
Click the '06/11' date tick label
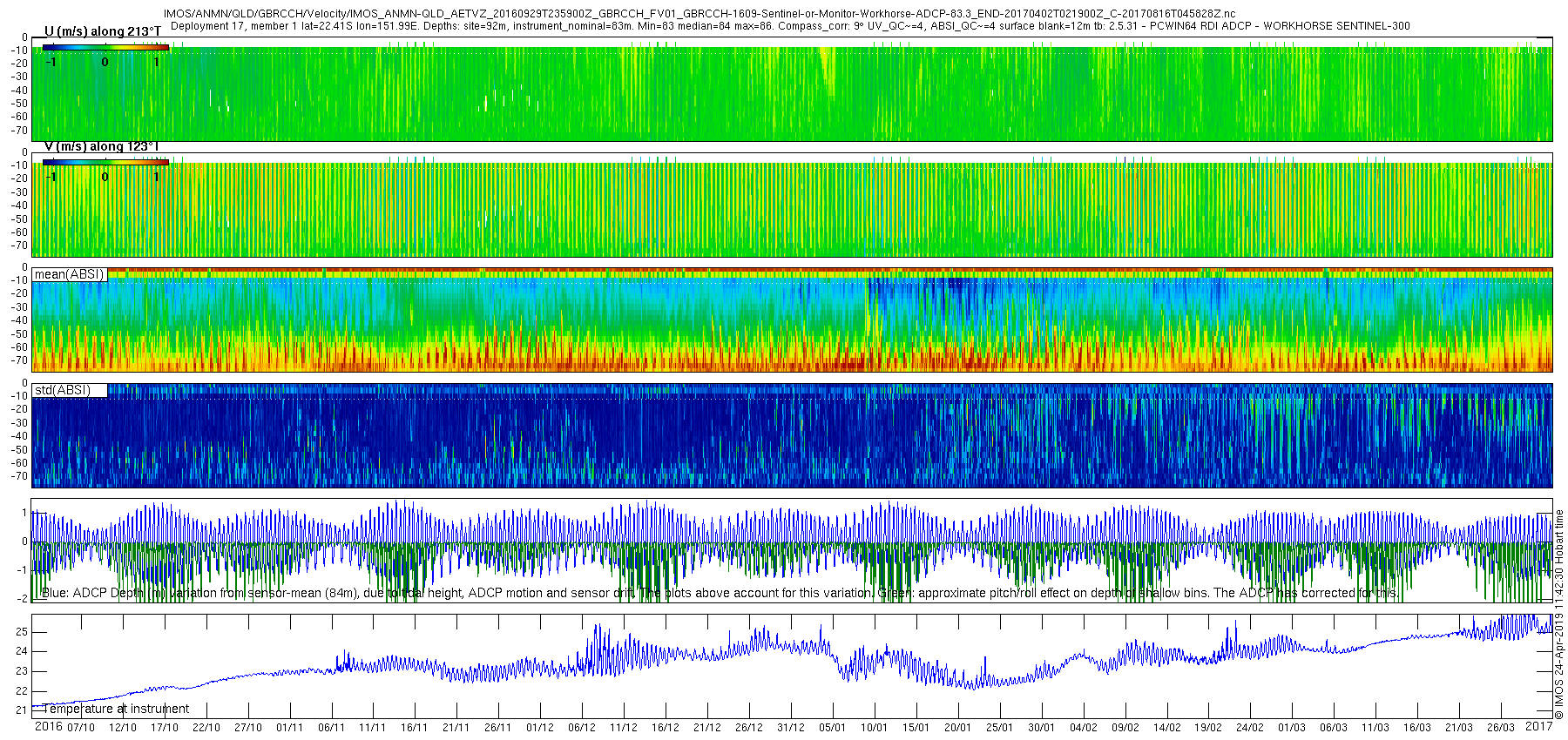click(332, 728)
